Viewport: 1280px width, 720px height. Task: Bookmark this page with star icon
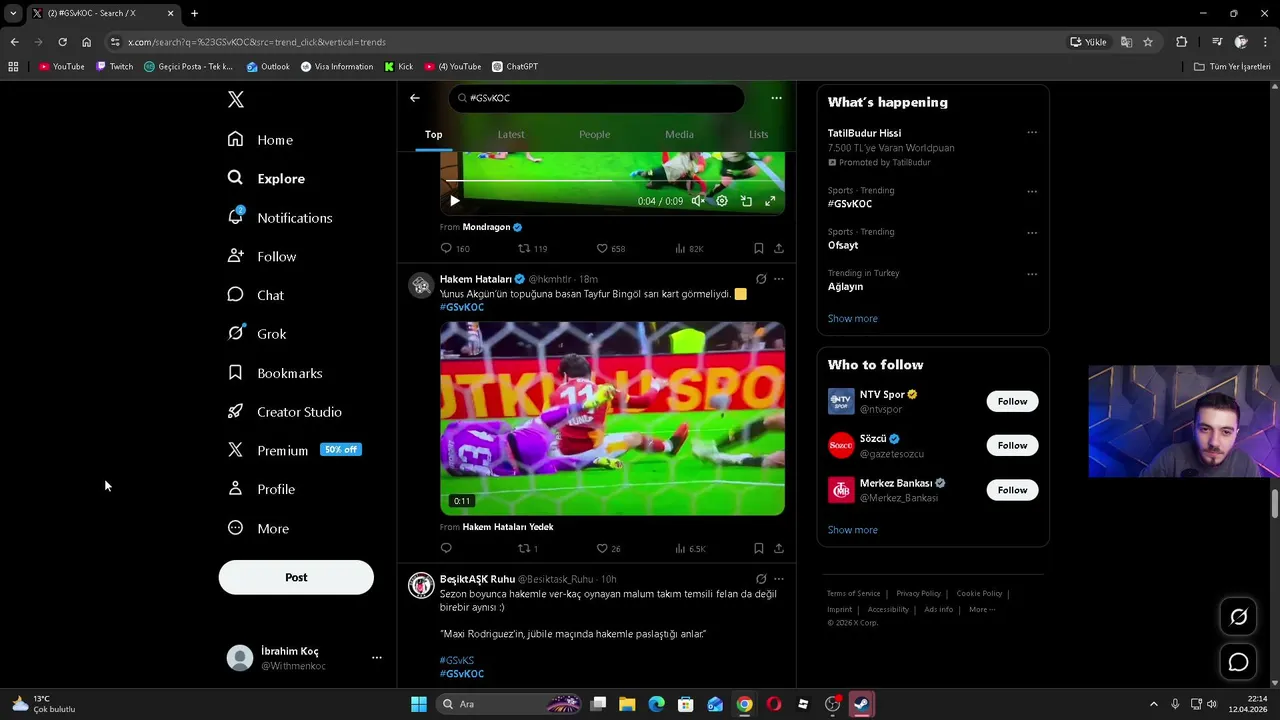(x=1148, y=42)
